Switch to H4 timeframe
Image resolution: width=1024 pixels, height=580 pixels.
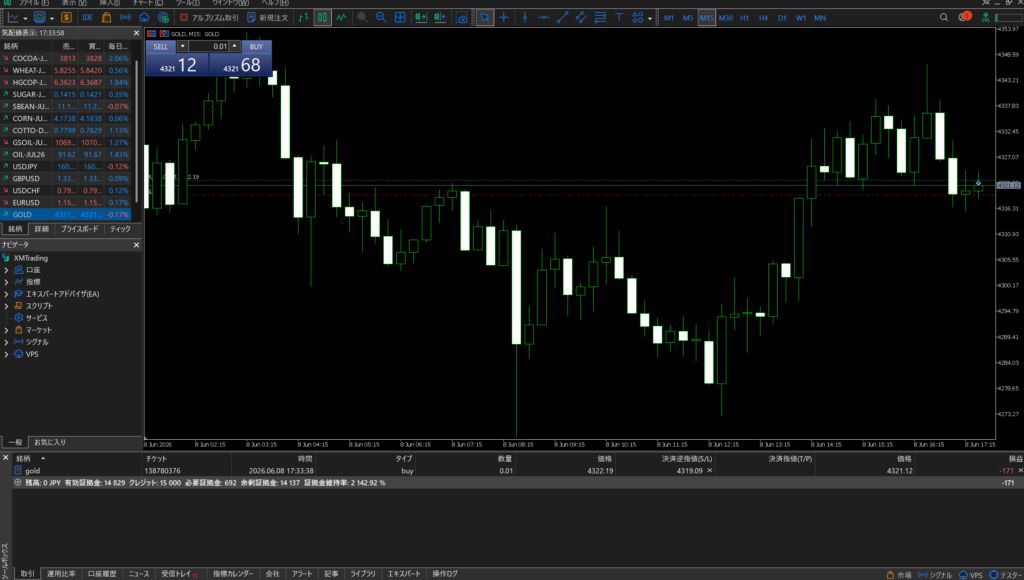pyautogui.click(x=763, y=18)
